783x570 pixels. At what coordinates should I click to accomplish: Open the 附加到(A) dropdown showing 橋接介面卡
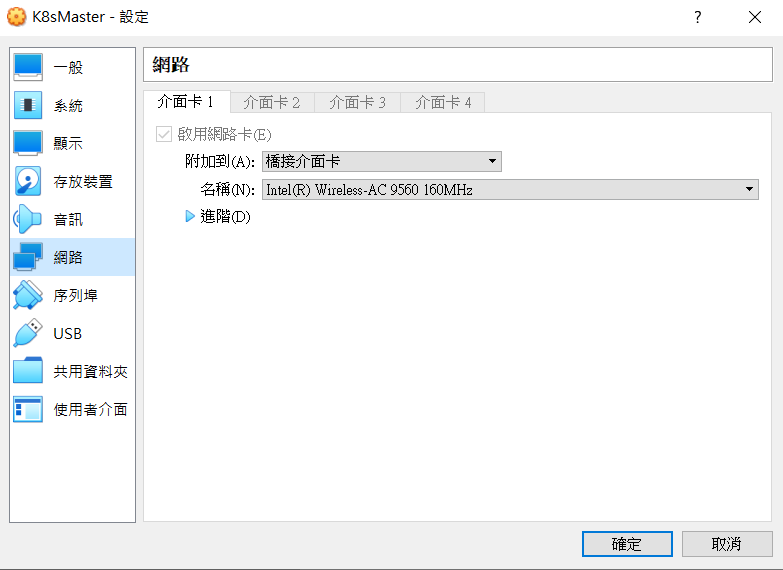coord(382,161)
